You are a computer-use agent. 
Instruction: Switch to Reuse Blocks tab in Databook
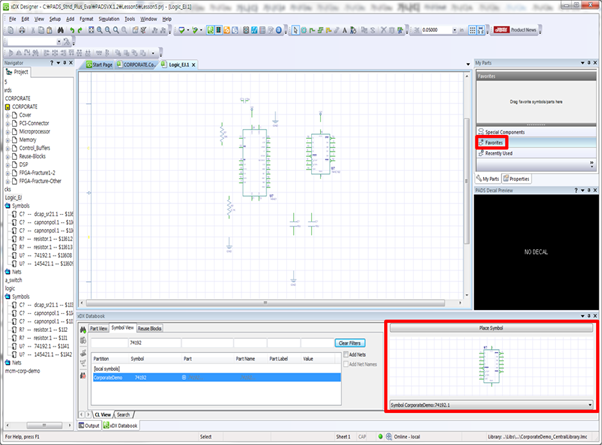150,328
